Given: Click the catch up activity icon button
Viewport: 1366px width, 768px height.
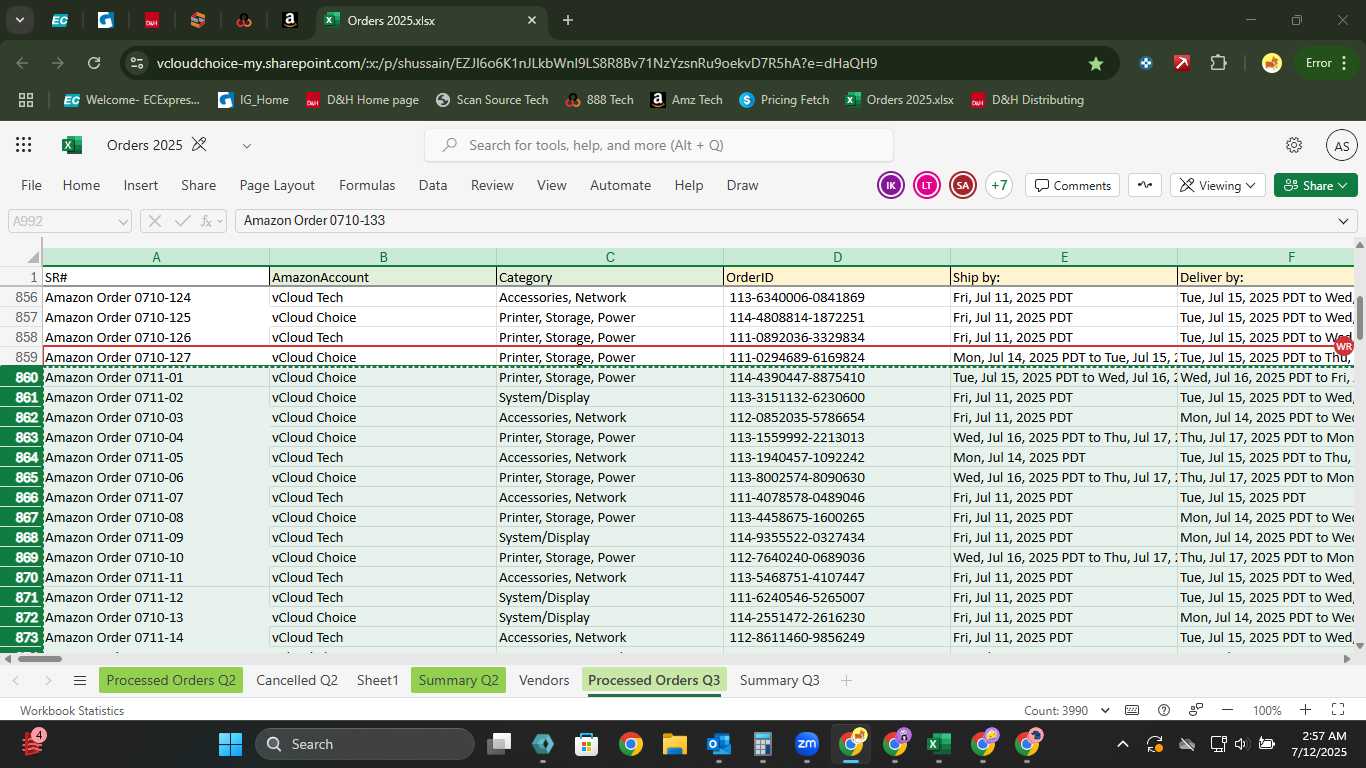Looking at the screenshot, I should tap(1145, 185).
